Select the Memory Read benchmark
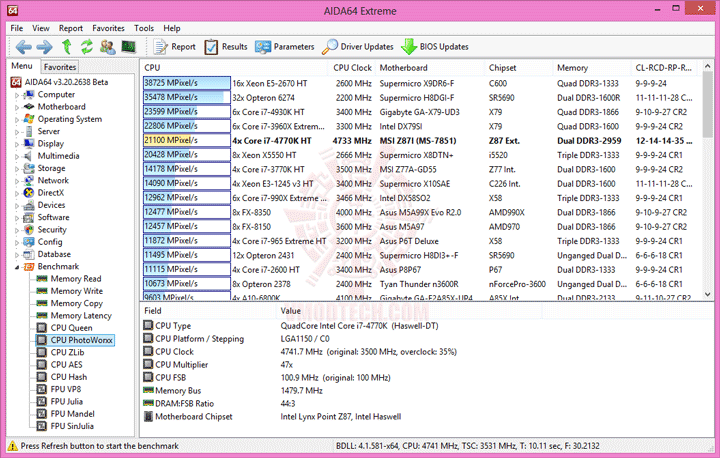The width and height of the screenshot is (720, 458). 76,279
